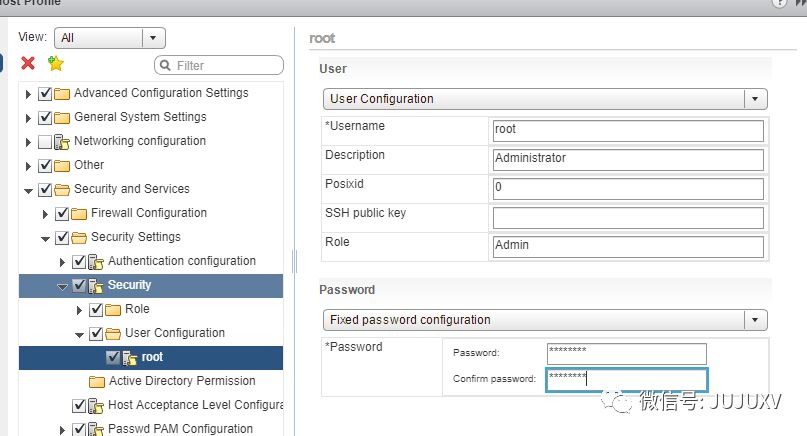Click the Authentication configuration profile icon
The image size is (807, 436).
tap(96, 261)
